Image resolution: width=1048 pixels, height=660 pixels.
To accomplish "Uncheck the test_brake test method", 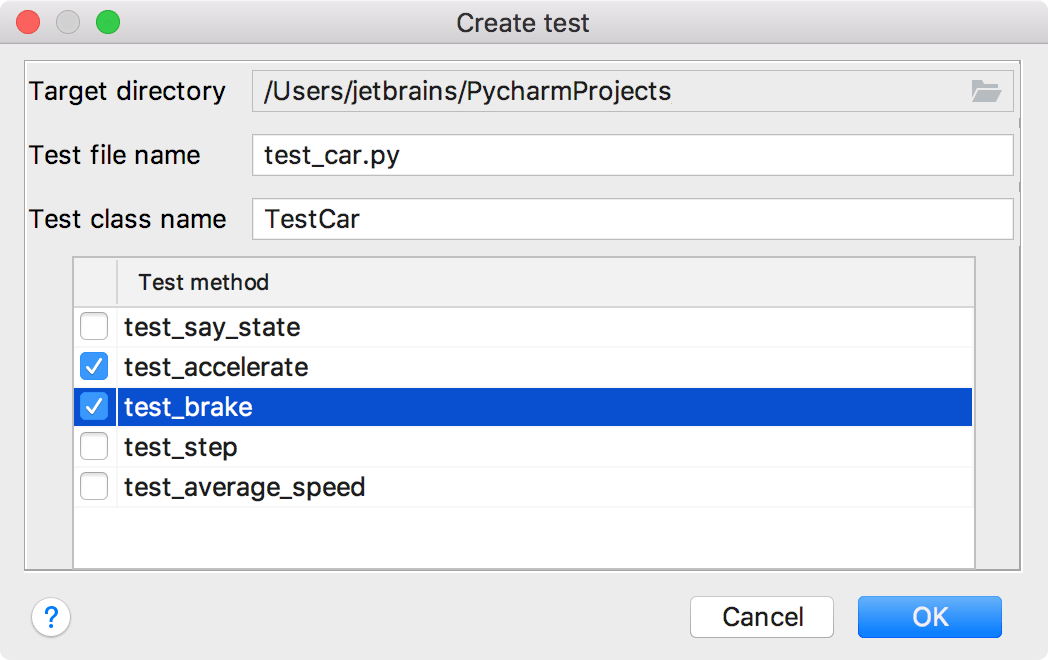I will coord(94,407).
